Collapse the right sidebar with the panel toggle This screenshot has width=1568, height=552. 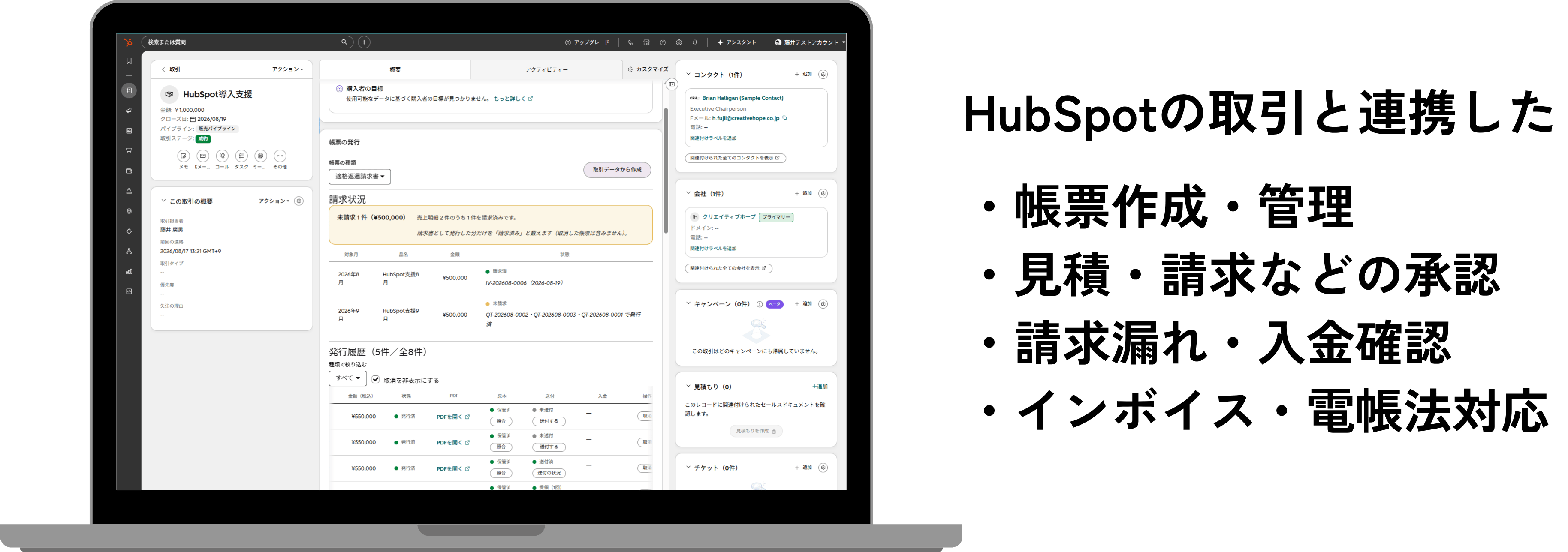tap(671, 84)
